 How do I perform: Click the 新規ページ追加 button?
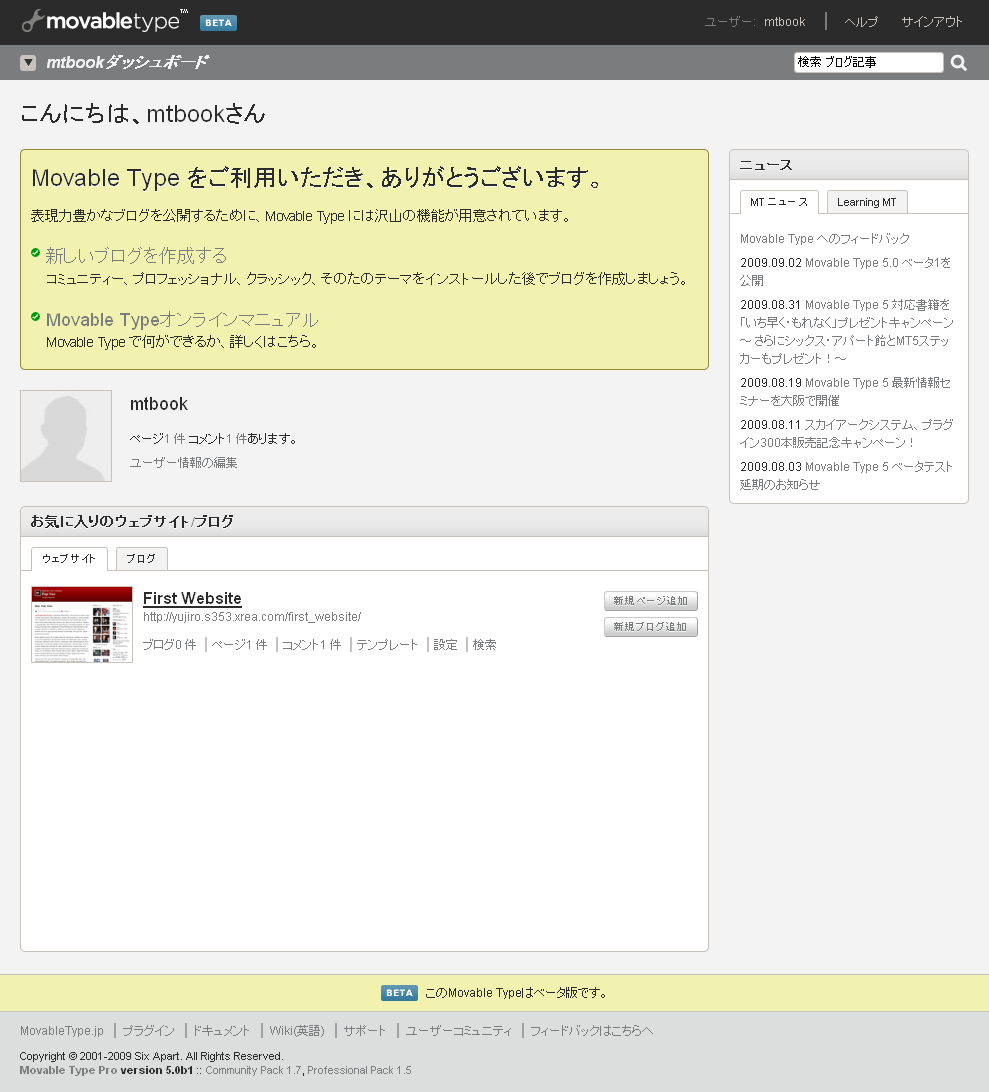[651, 600]
